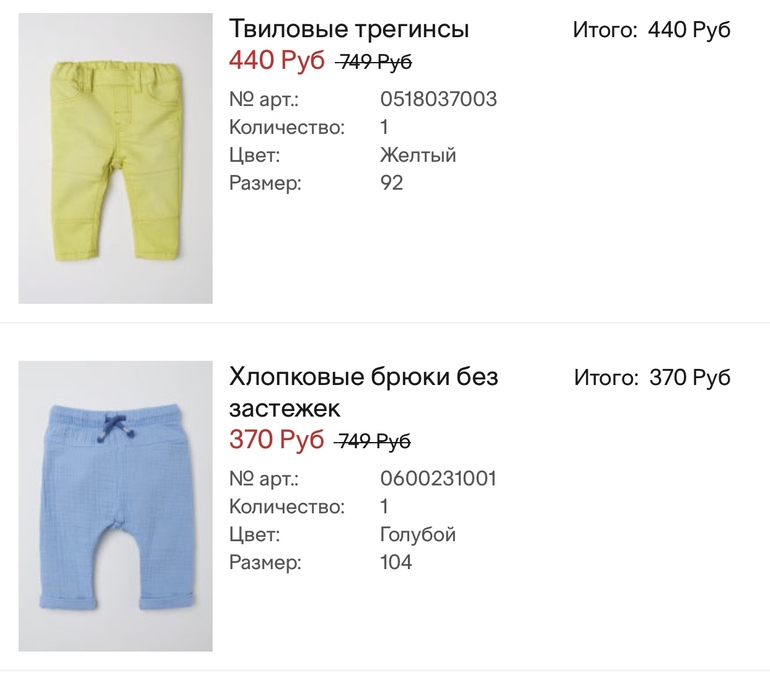Click the quantity value for the blue trousers

pos(385,507)
